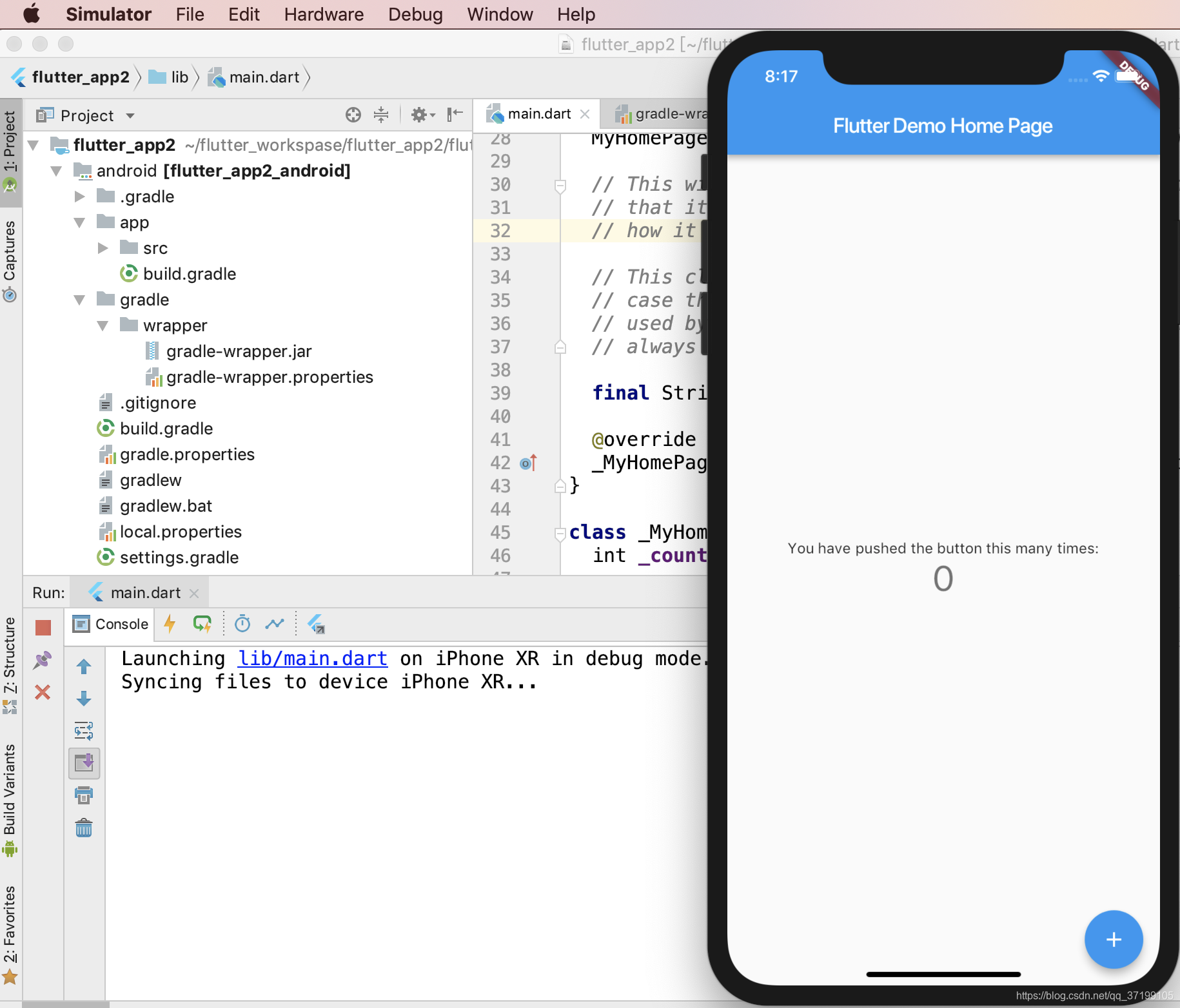
Task: Click the locate target icon in Project panel
Action: pos(353,115)
